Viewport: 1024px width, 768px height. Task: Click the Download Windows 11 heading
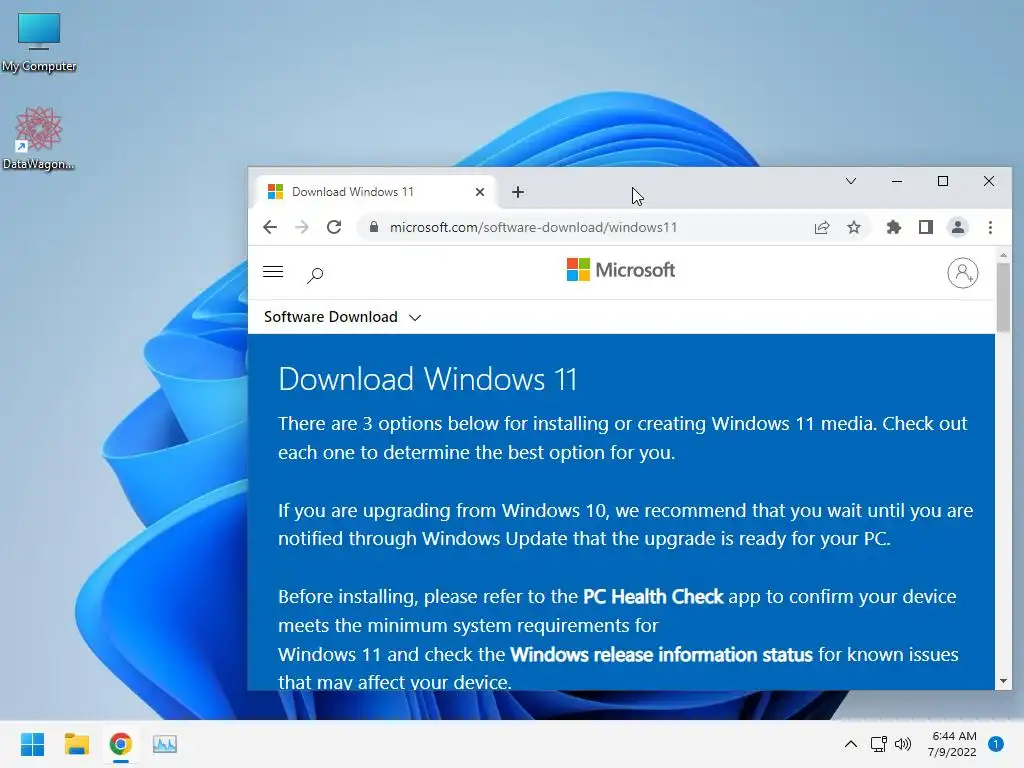[428, 379]
